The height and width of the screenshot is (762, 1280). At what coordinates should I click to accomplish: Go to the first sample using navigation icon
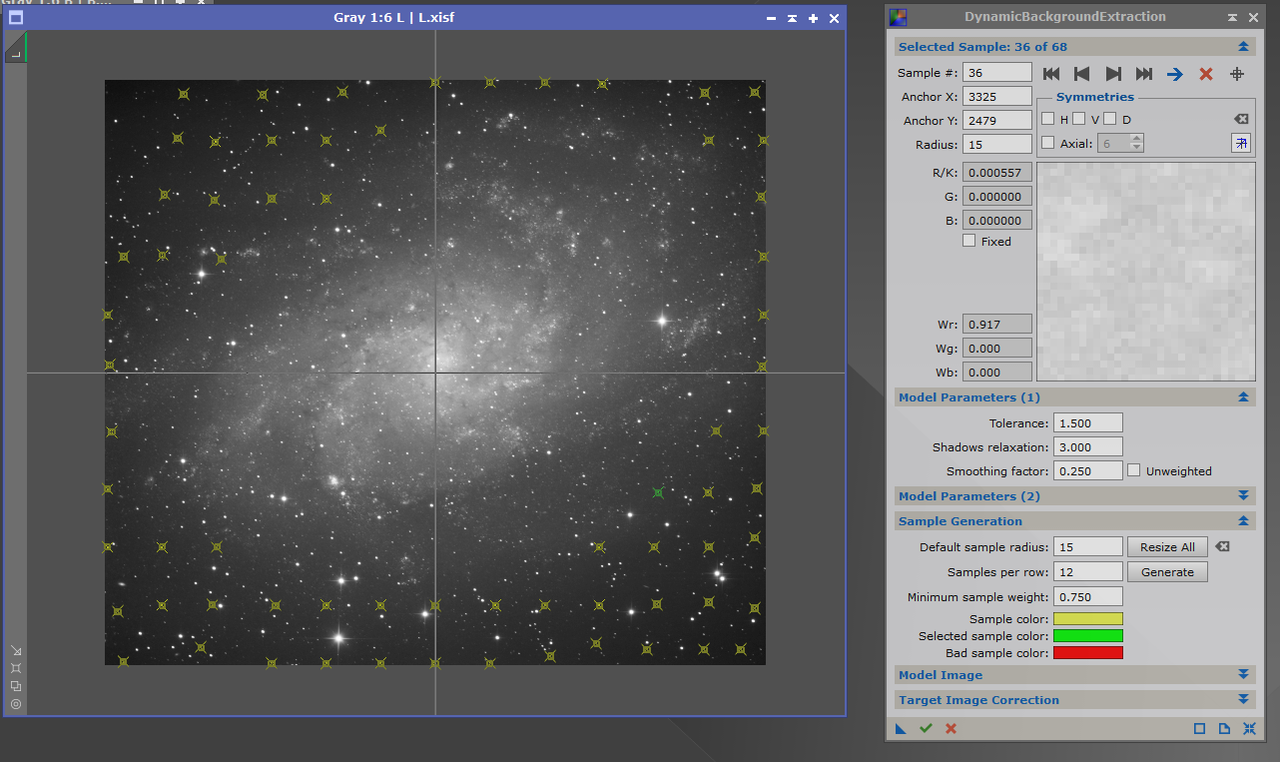click(x=1051, y=73)
